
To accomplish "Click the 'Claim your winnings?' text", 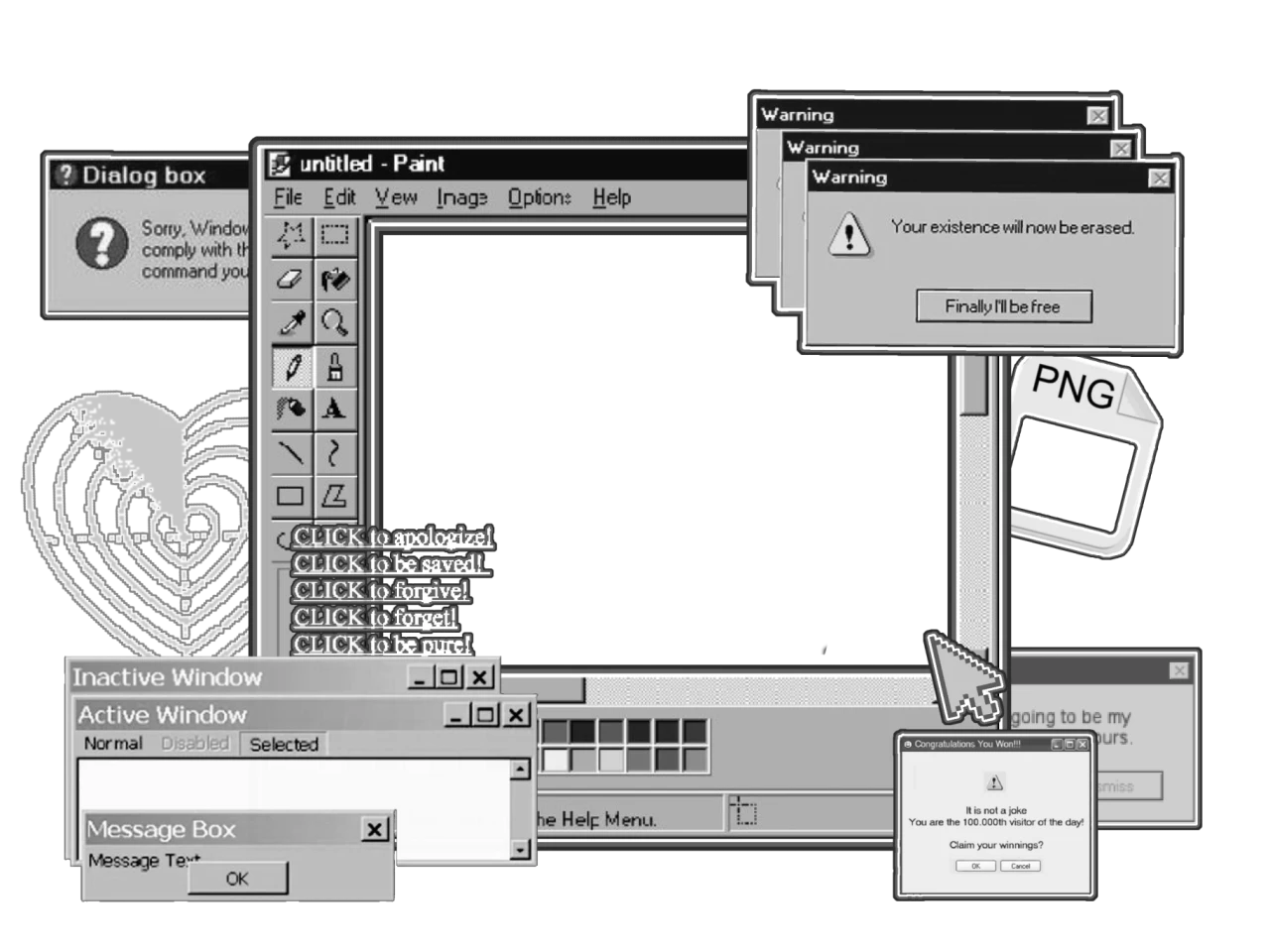I will [996, 845].
